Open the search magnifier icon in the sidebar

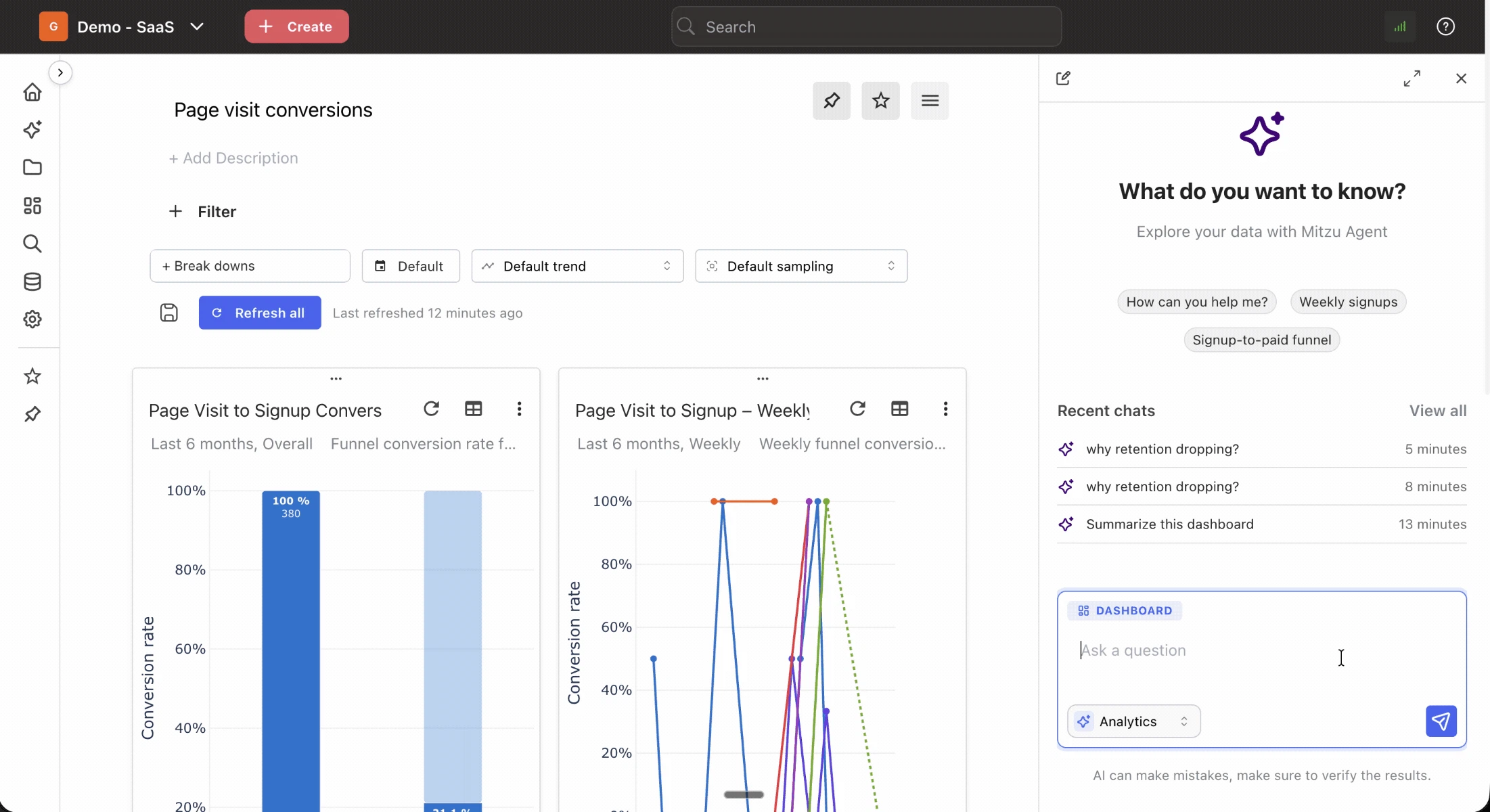pyautogui.click(x=32, y=243)
